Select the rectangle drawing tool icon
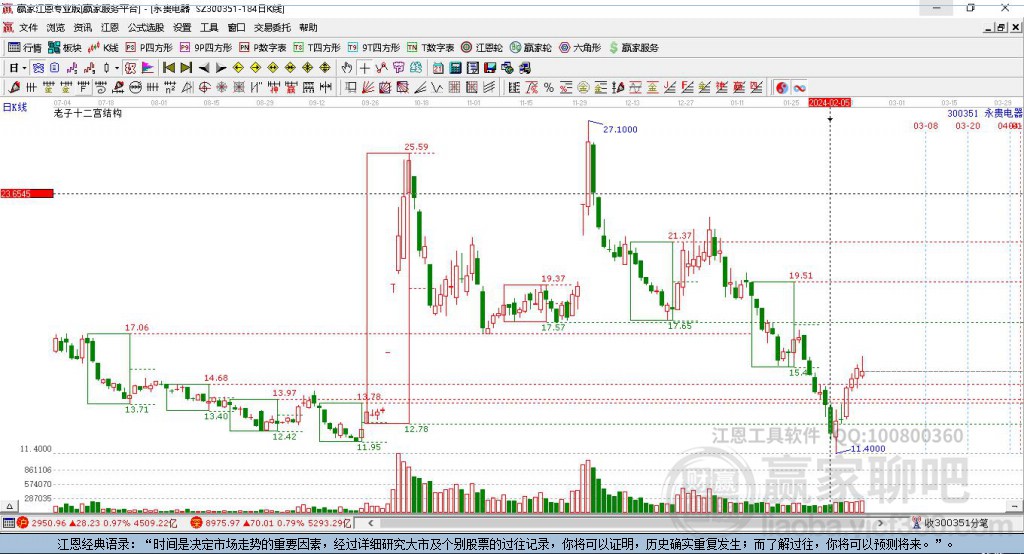The width and height of the screenshot is (1024, 554). click(351, 88)
